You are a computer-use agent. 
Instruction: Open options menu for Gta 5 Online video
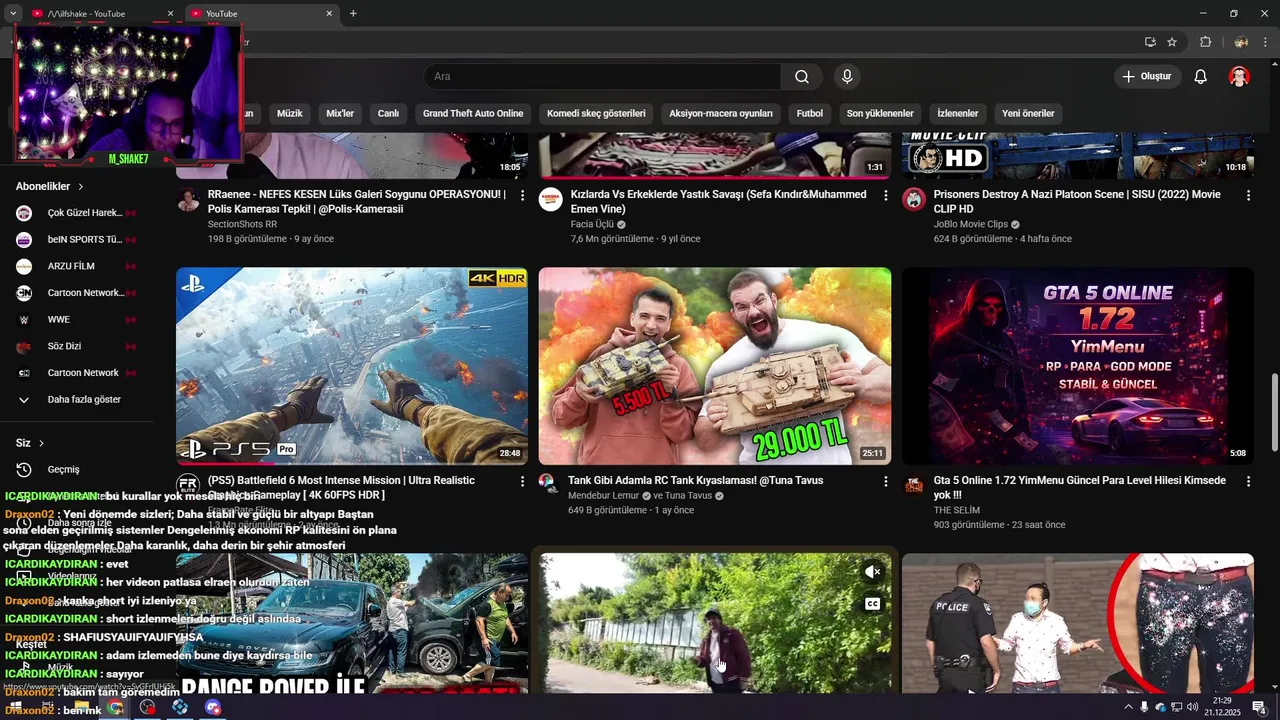point(1248,481)
